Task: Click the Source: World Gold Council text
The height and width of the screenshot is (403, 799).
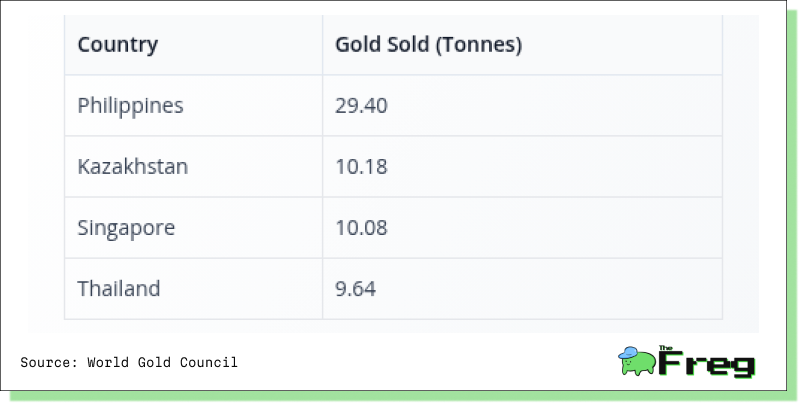Action: pos(129,362)
